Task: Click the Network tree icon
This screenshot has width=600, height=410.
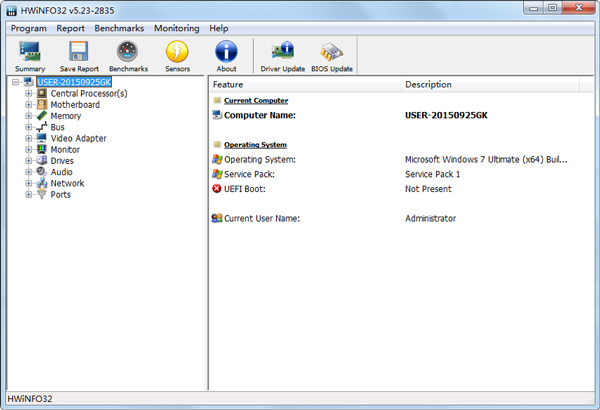Action: 42,183
